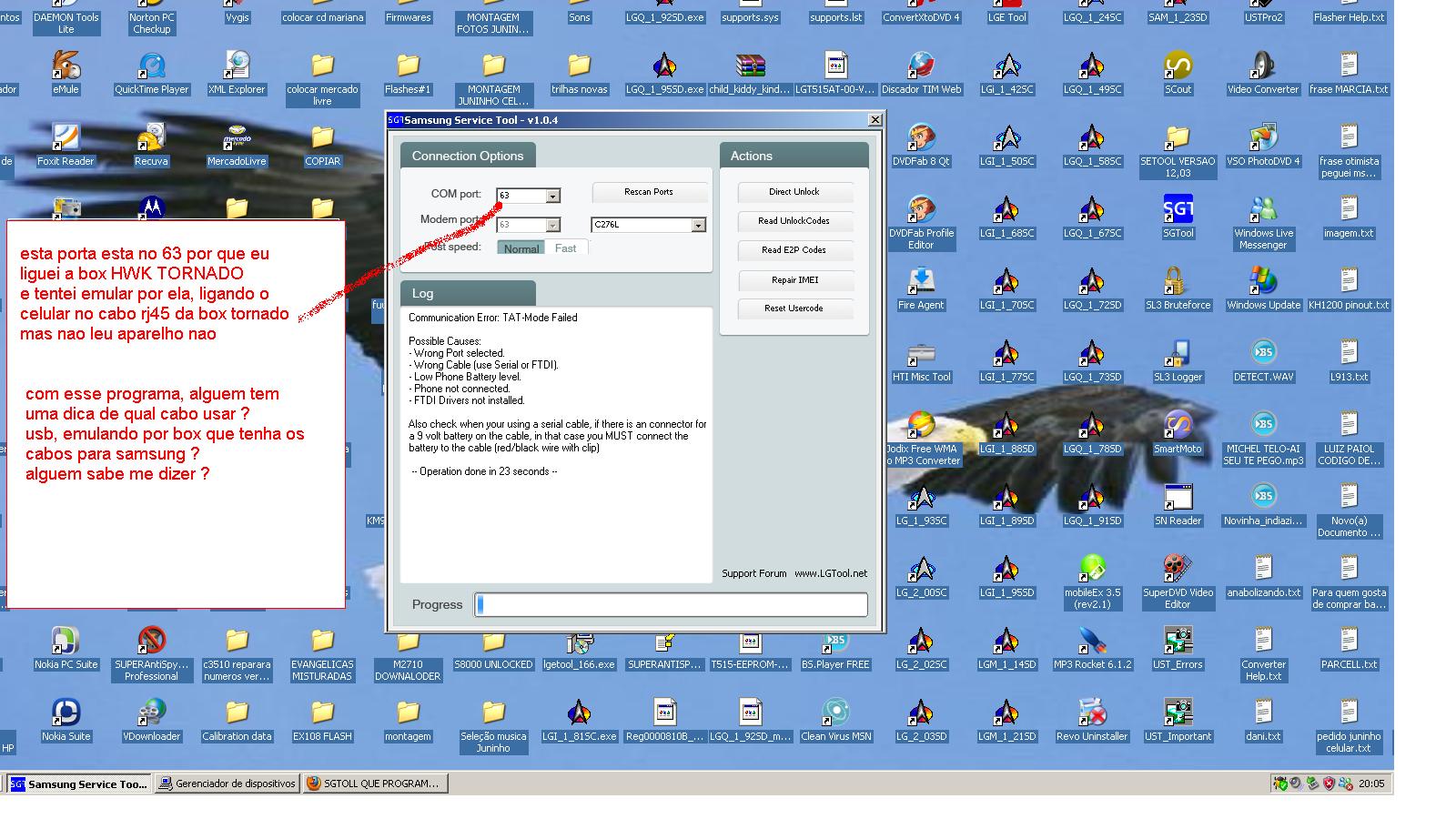1456x819 pixels.
Task: Switch to Samsung Service Tool taskbar button
Action: (79, 784)
